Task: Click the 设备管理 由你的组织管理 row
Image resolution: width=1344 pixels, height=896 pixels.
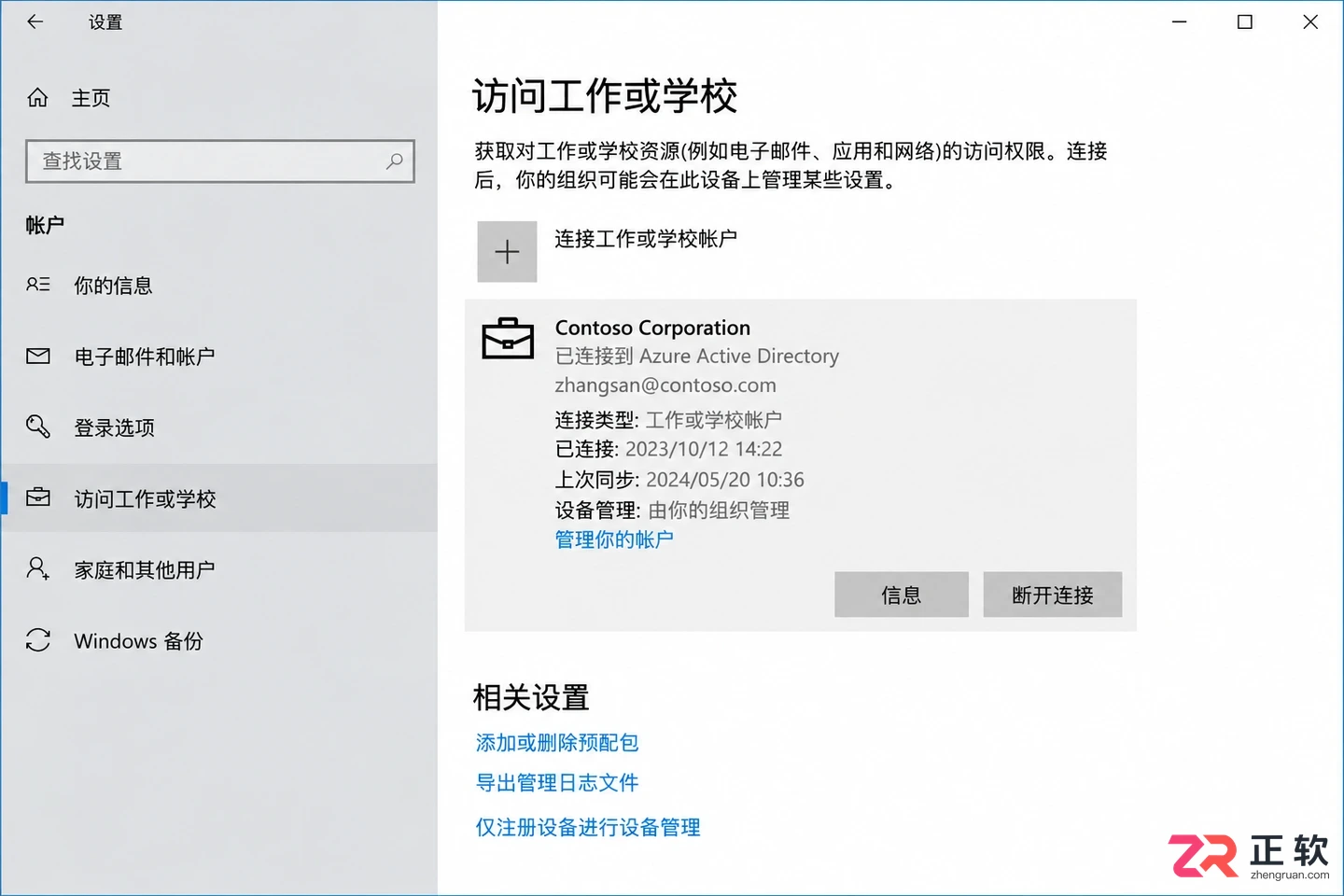Action: click(672, 510)
